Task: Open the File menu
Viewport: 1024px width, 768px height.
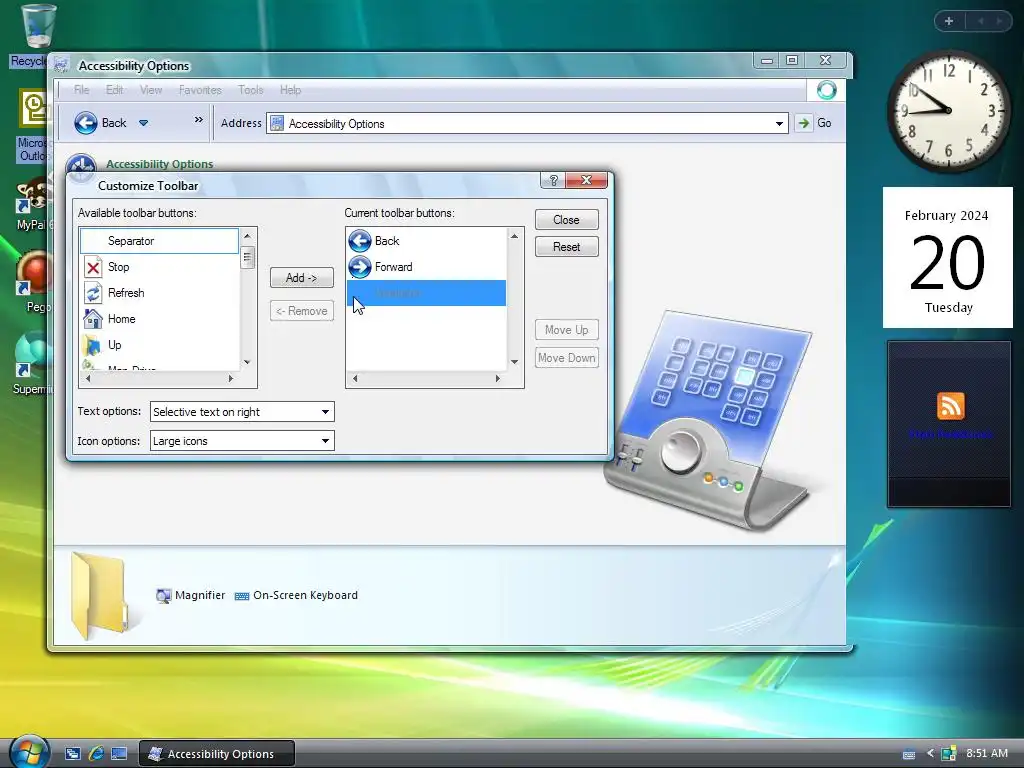Action: [82, 90]
